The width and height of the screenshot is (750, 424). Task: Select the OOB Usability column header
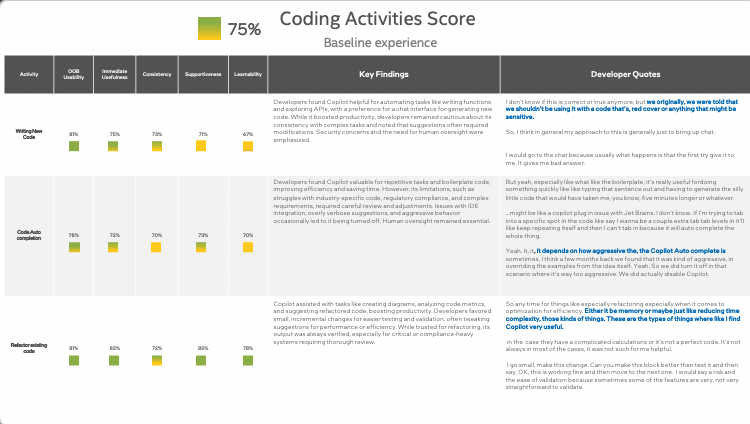pos(73,74)
